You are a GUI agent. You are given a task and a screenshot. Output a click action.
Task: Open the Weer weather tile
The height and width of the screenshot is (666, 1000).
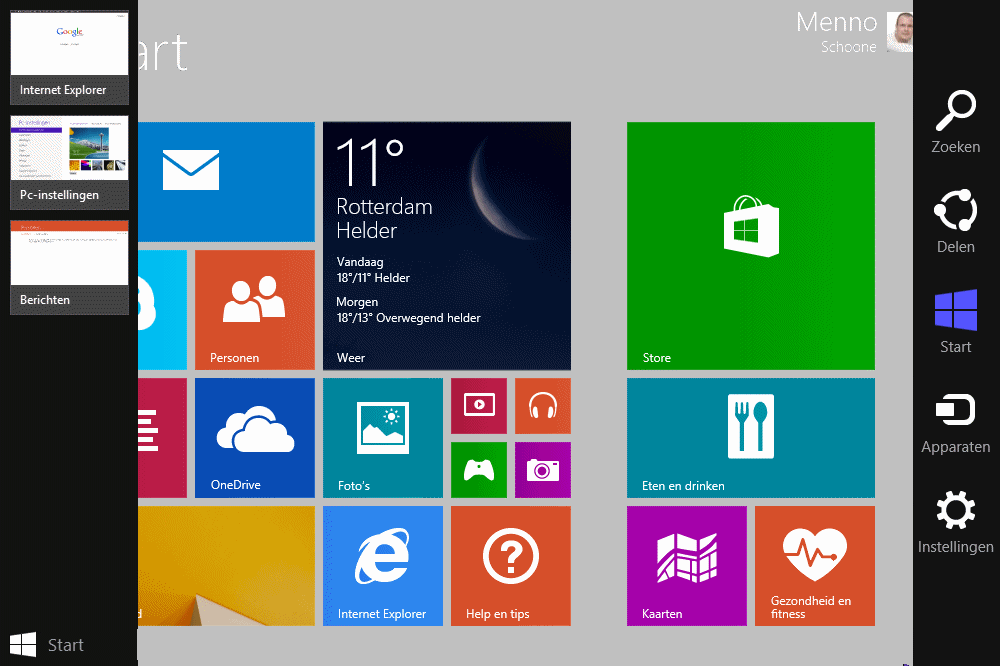click(x=446, y=246)
